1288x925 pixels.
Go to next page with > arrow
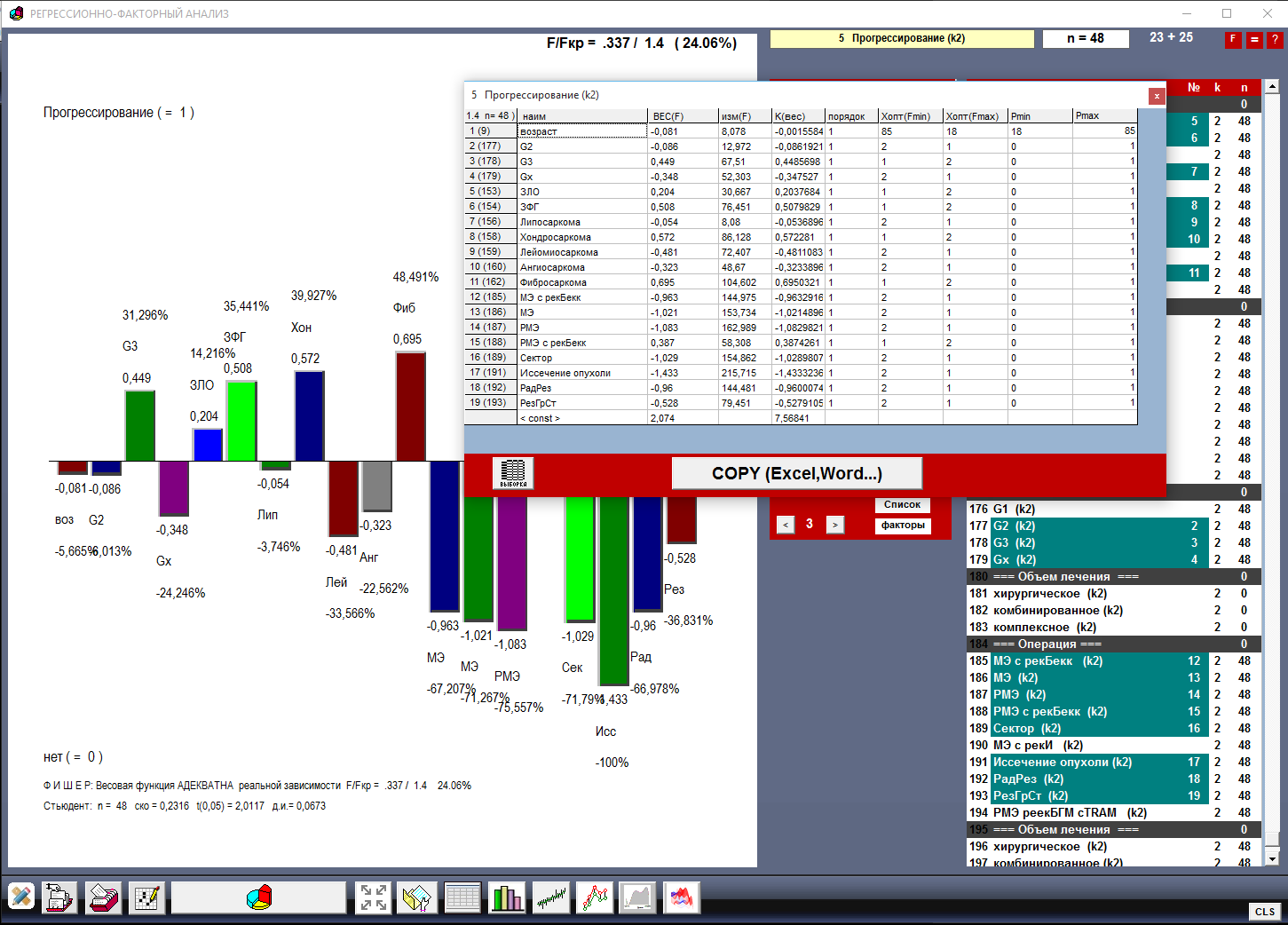point(834,525)
